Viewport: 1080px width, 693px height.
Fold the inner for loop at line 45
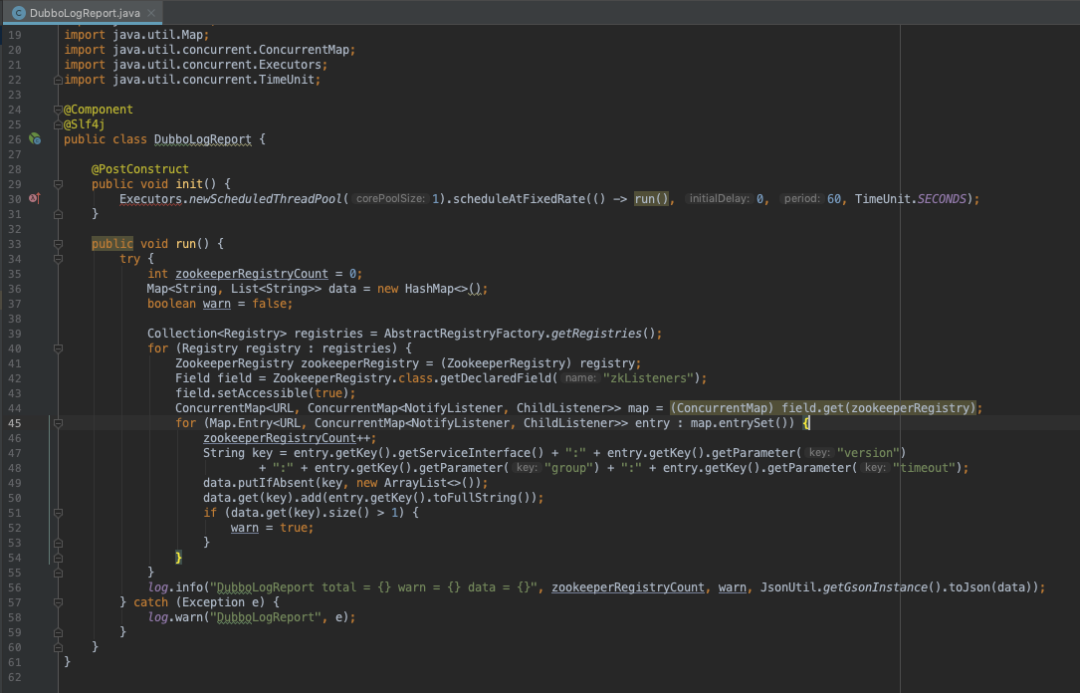(58, 423)
